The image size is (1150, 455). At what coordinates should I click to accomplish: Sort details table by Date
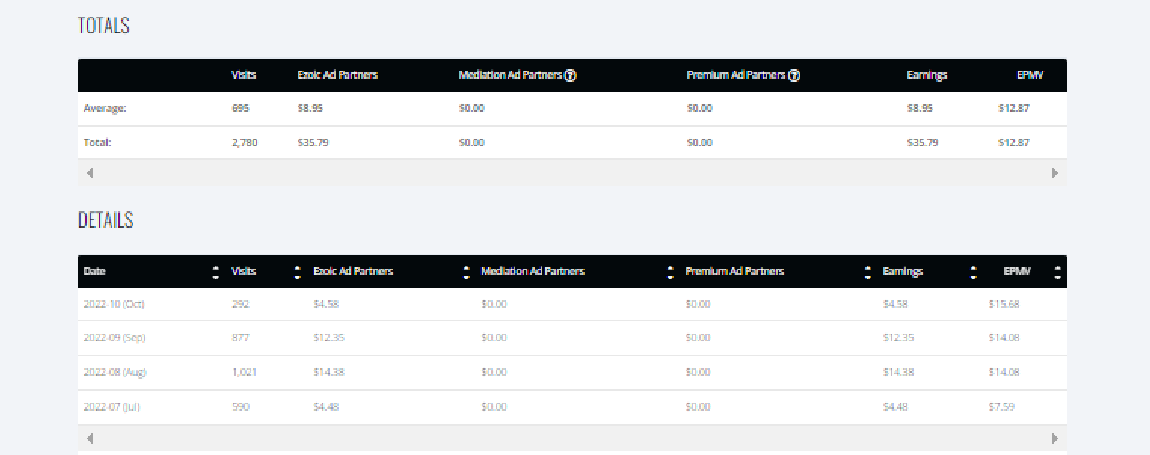[216, 272]
